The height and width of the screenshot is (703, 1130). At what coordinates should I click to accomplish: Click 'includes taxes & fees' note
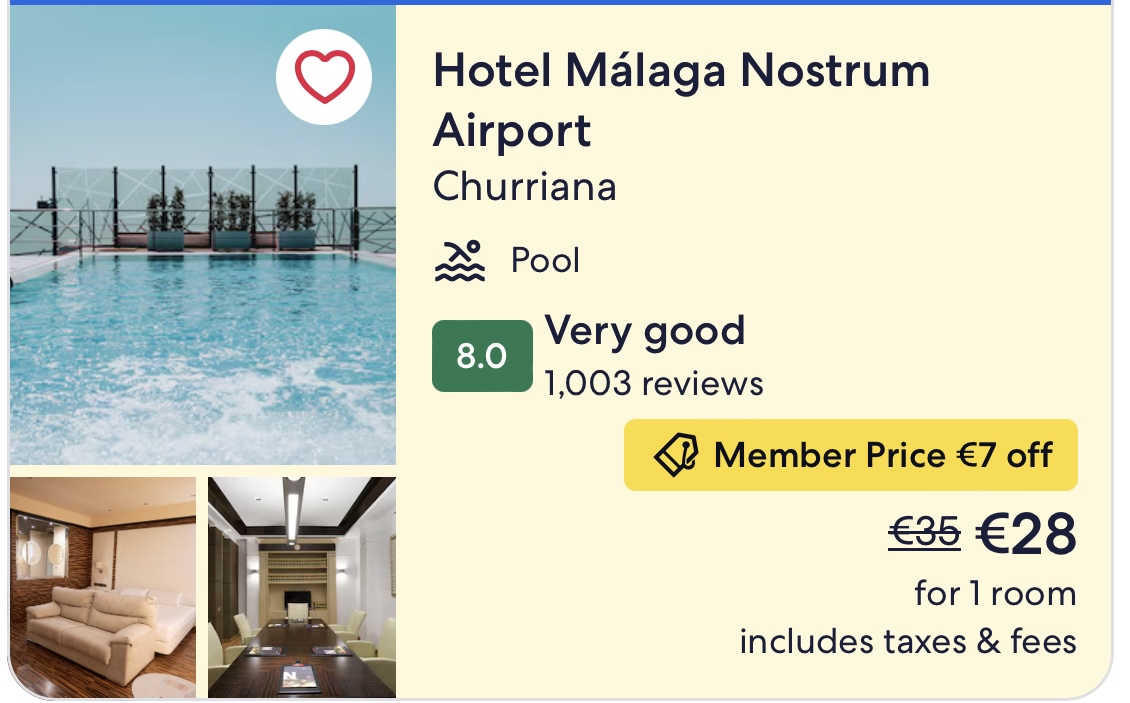click(x=908, y=642)
